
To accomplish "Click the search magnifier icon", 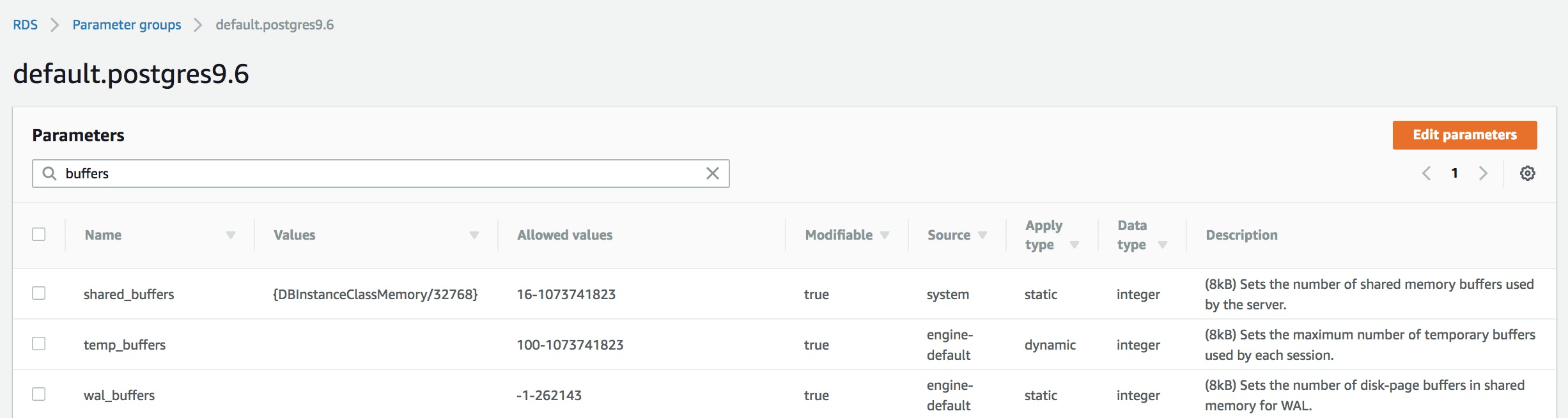I will click(x=49, y=173).
